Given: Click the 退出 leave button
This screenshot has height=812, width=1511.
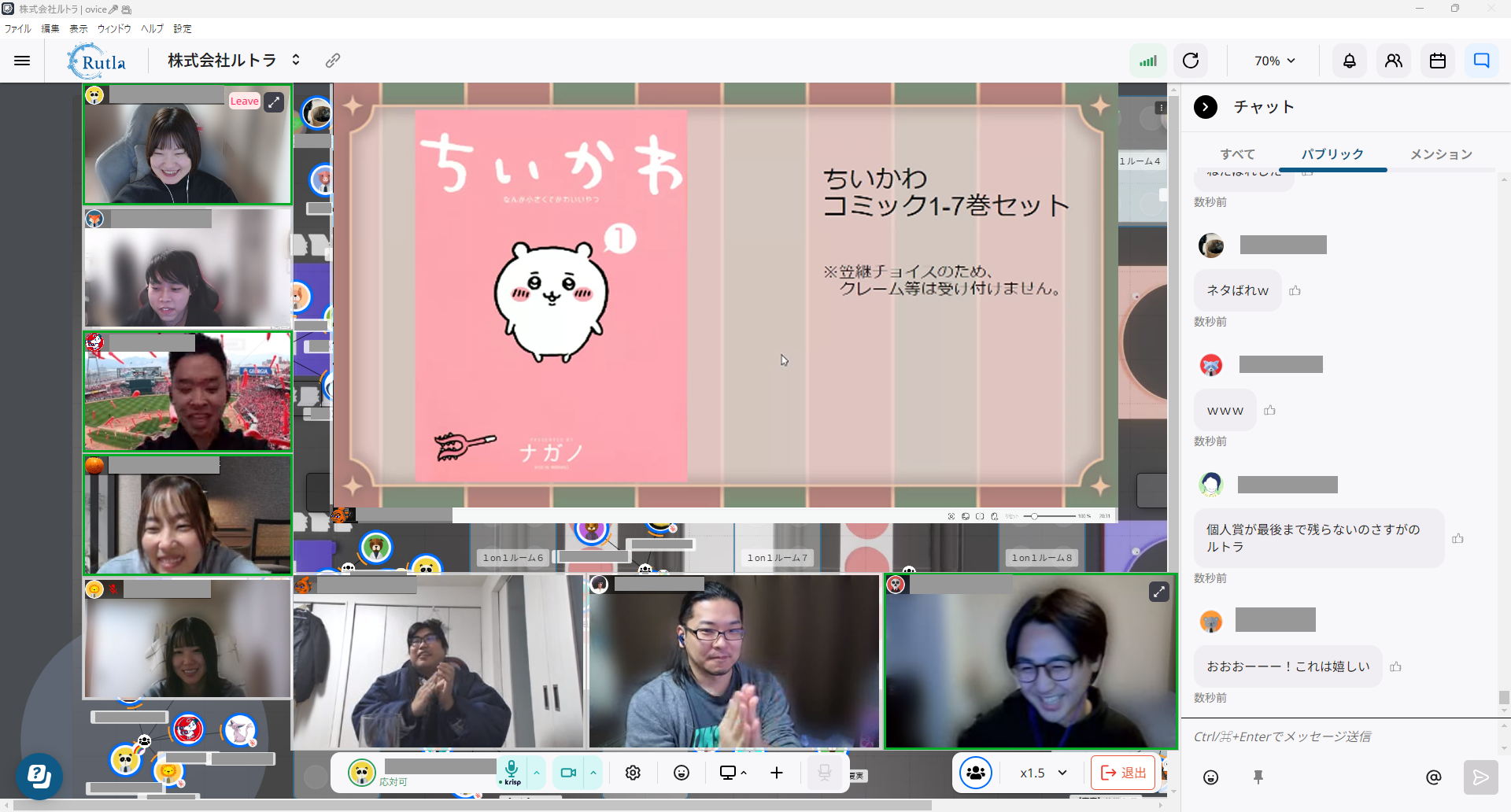Looking at the screenshot, I should (1123, 773).
